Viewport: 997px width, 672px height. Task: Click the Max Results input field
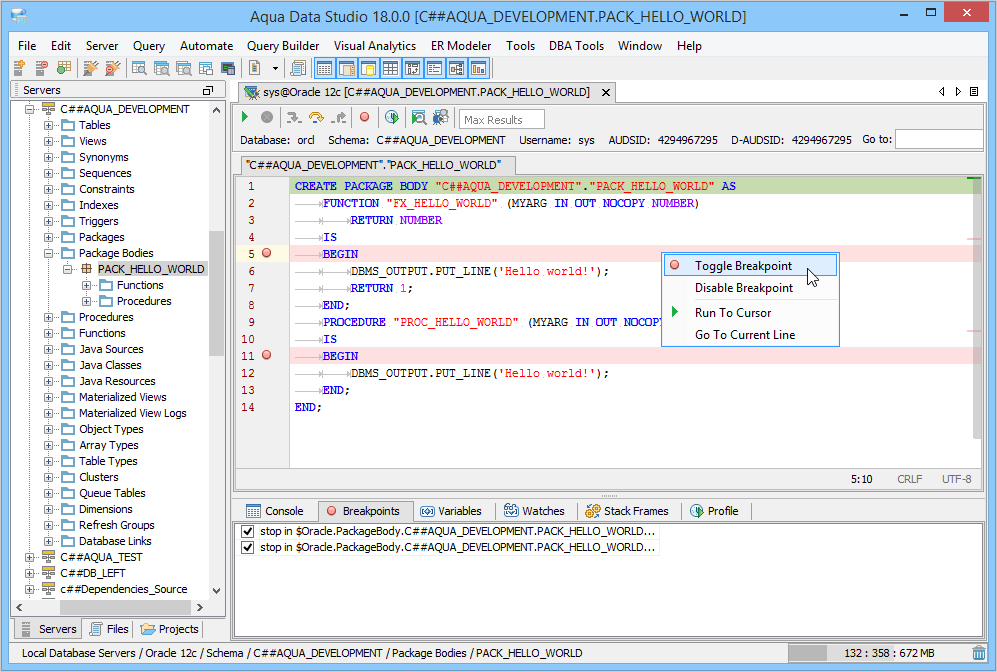coord(502,120)
